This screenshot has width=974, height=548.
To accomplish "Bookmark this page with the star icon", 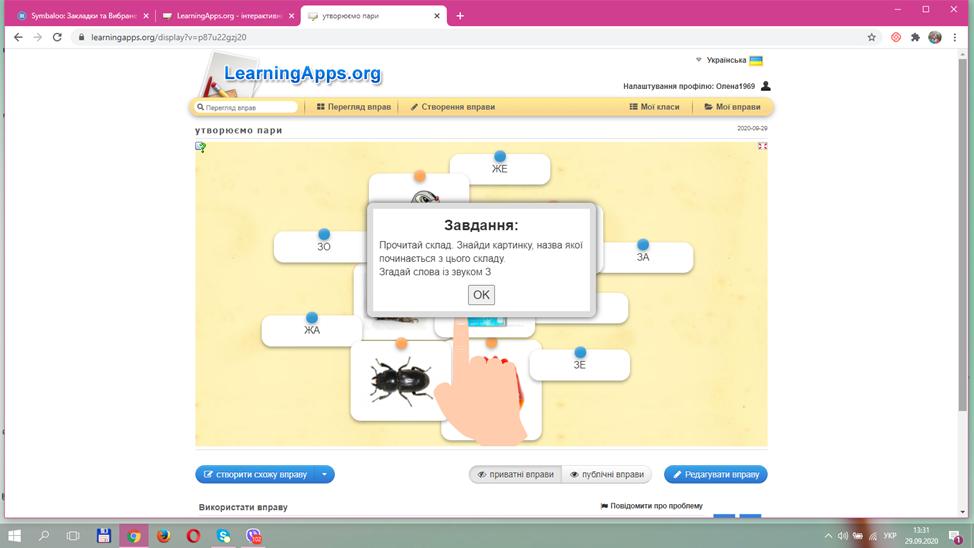I will [872, 37].
